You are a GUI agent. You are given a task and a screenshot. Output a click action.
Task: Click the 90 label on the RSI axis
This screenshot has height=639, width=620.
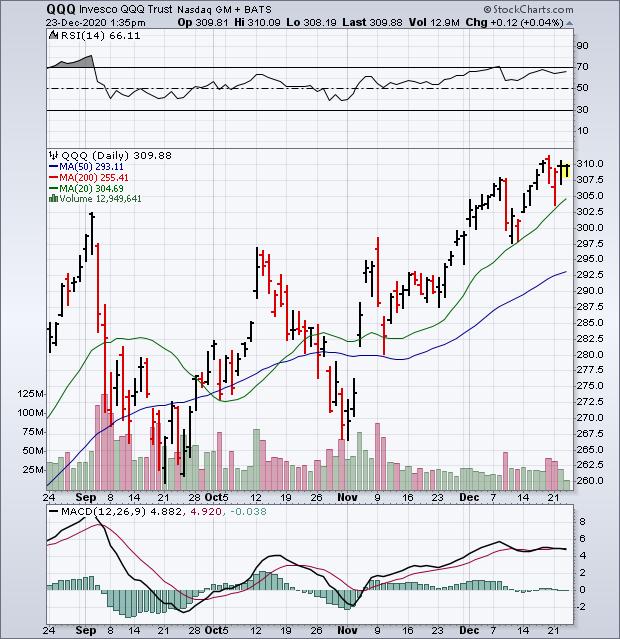click(582, 46)
